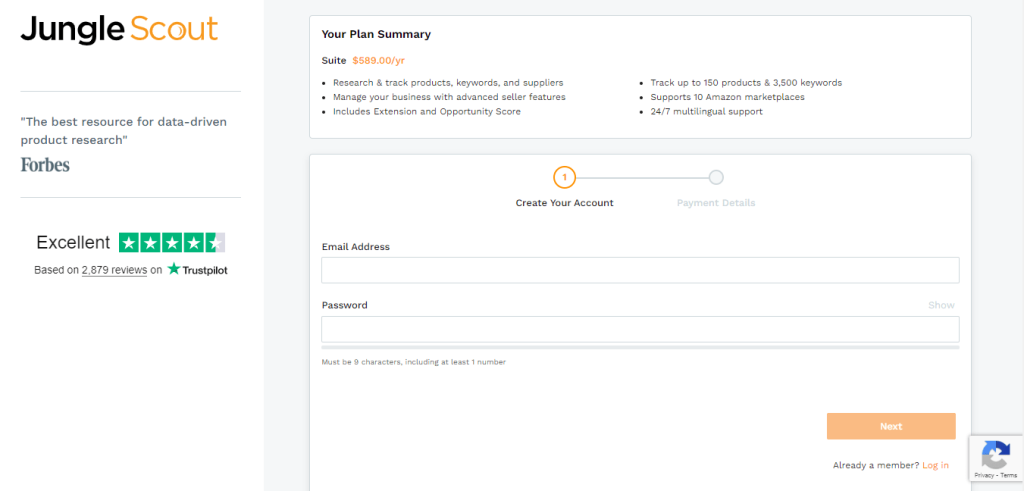Select step 1 Create Your Account
This screenshot has height=491, width=1024.
coord(564,177)
